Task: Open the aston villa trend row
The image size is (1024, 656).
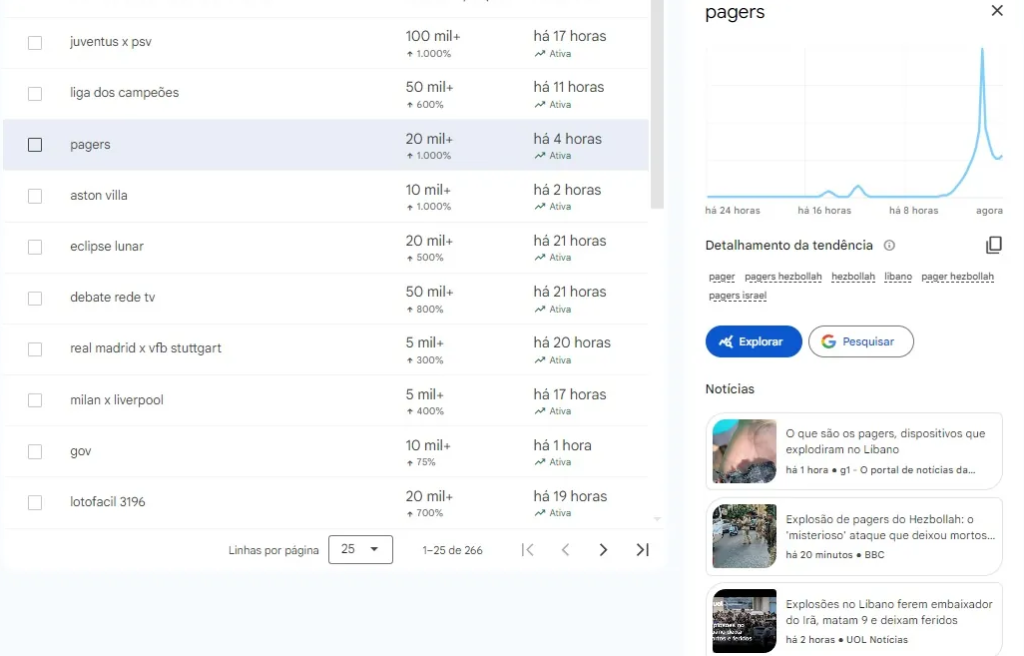Action: tap(99, 196)
